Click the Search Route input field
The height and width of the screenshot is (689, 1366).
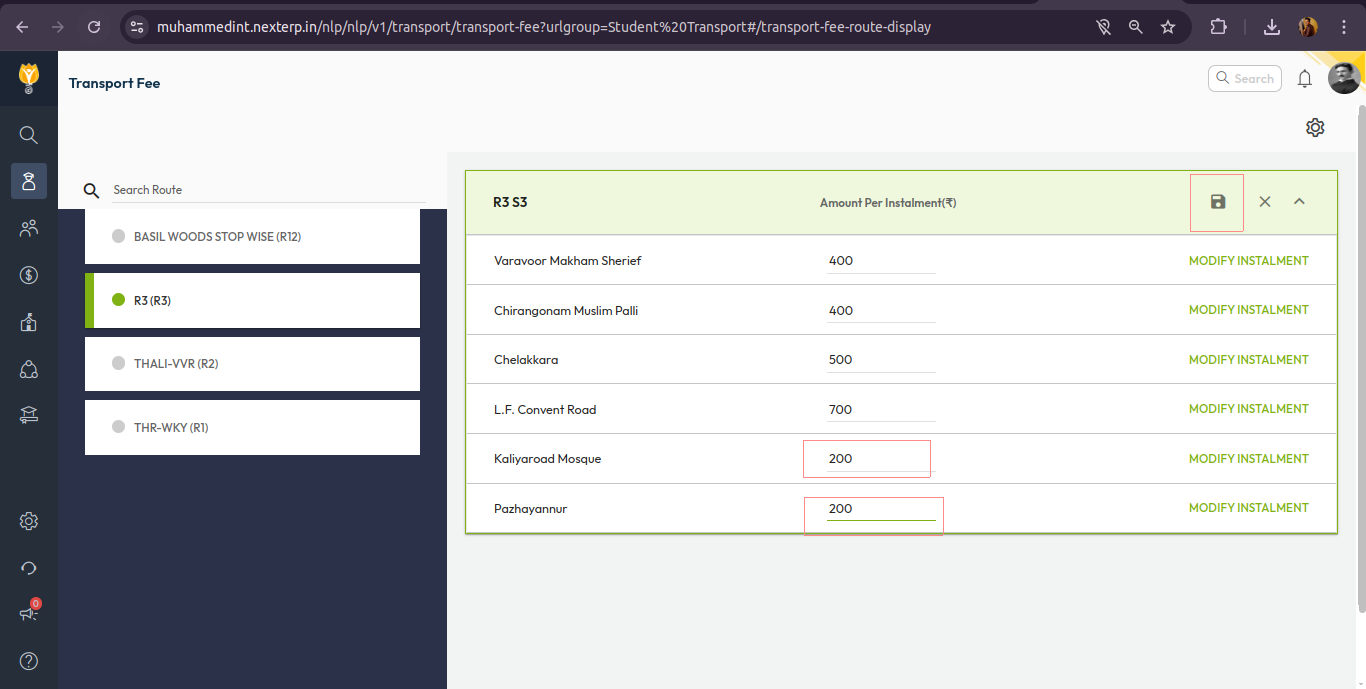(267, 190)
